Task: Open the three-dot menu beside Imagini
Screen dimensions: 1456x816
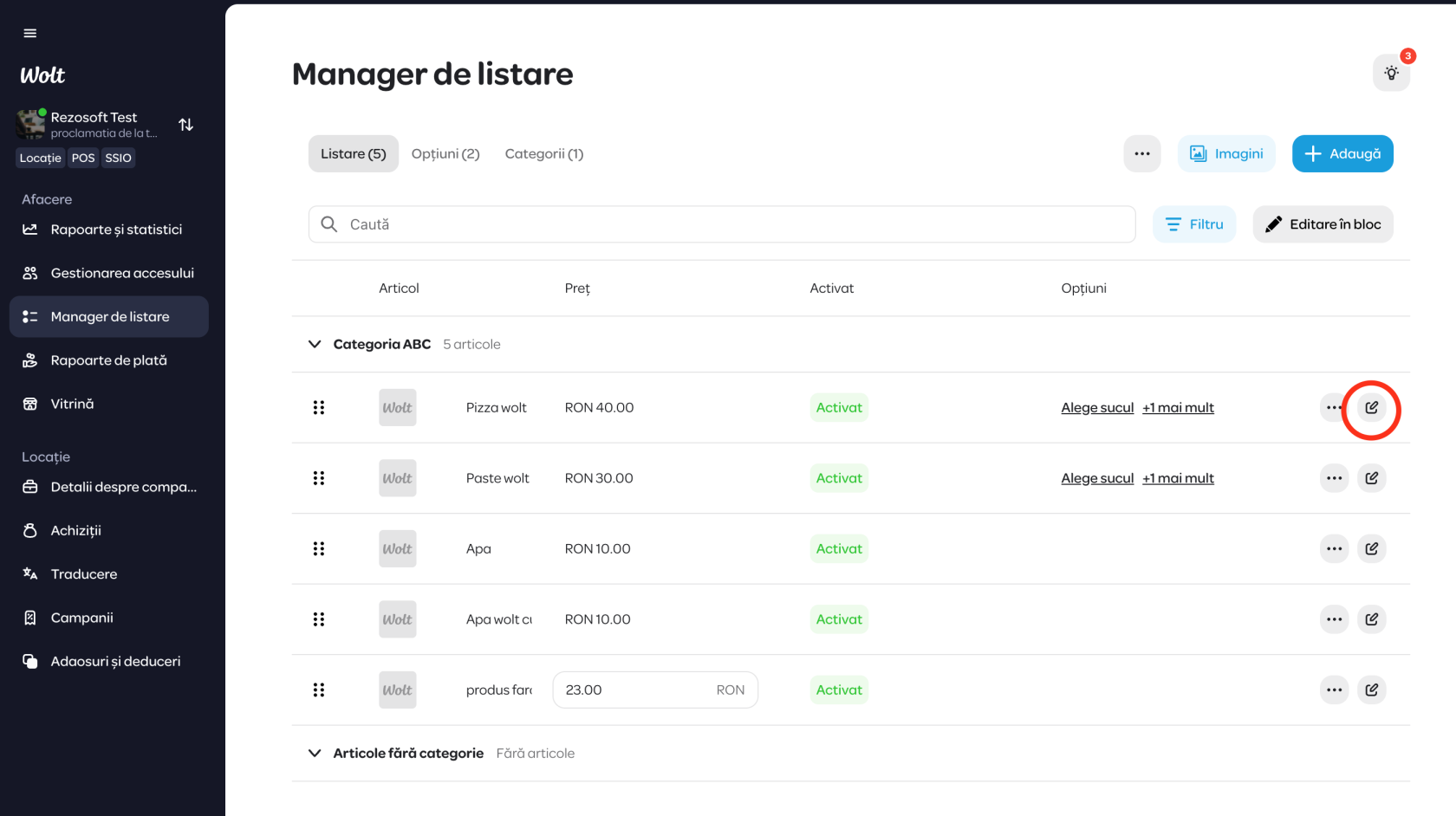Action: (x=1142, y=153)
